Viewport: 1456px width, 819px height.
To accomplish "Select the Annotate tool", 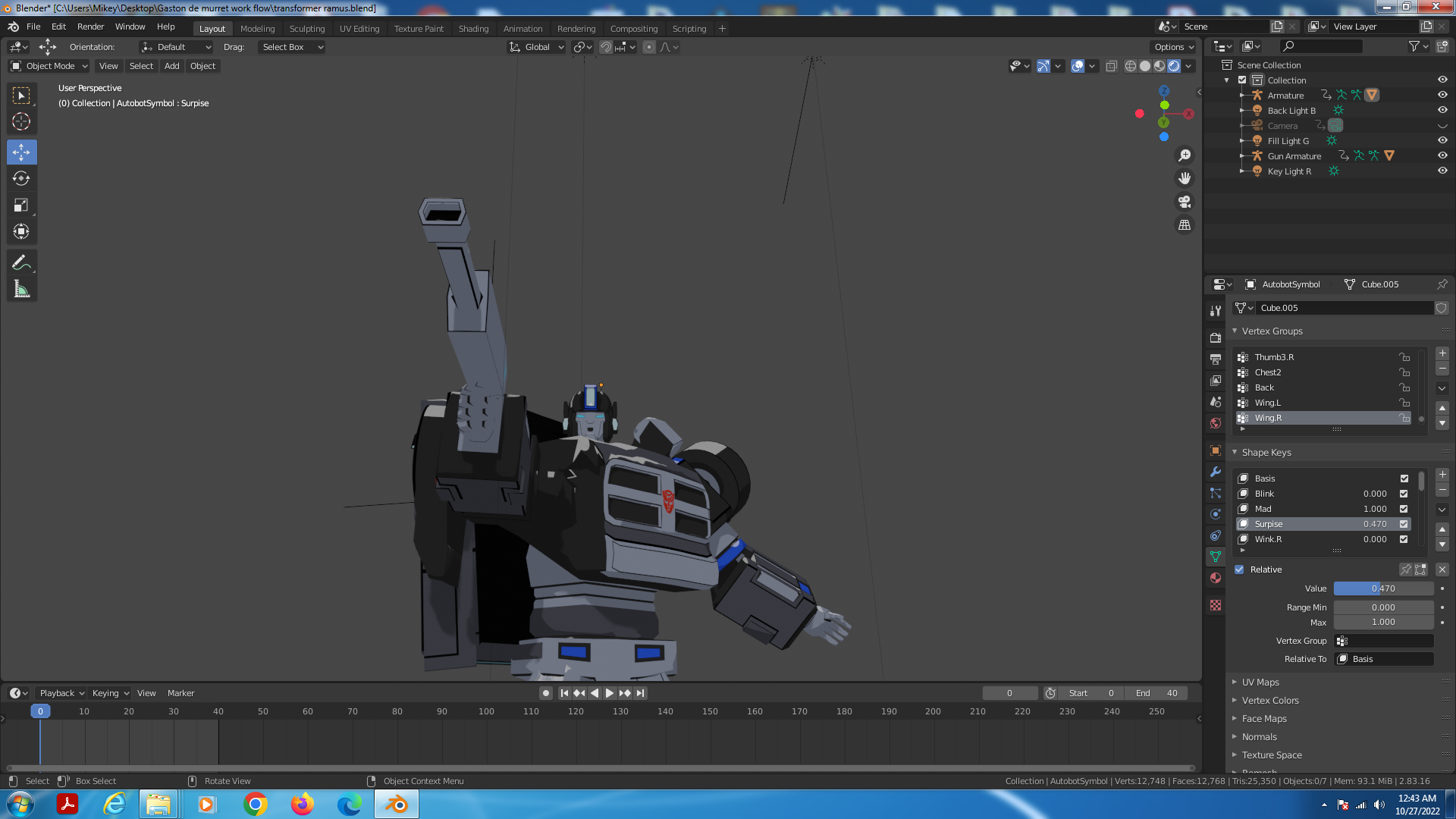I will point(21,263).
